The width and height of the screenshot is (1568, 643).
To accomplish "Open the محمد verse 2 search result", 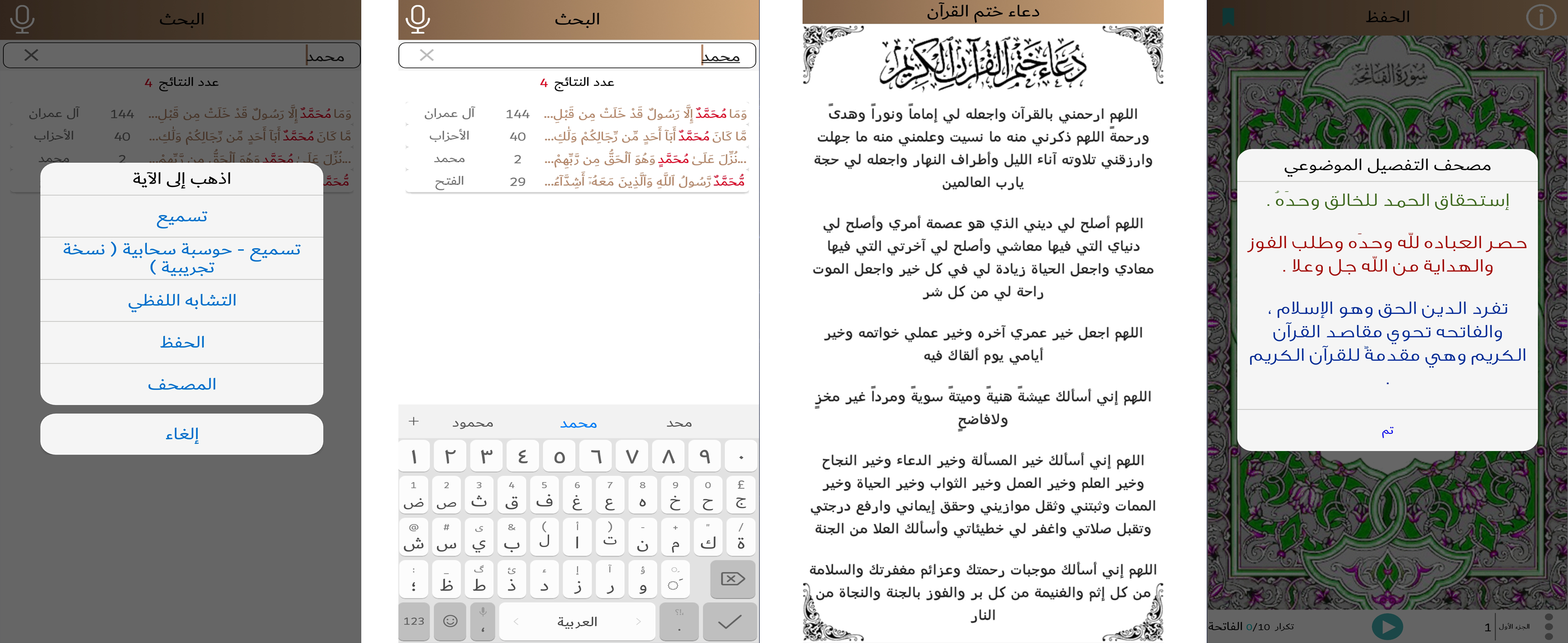I will click(577, 158).
